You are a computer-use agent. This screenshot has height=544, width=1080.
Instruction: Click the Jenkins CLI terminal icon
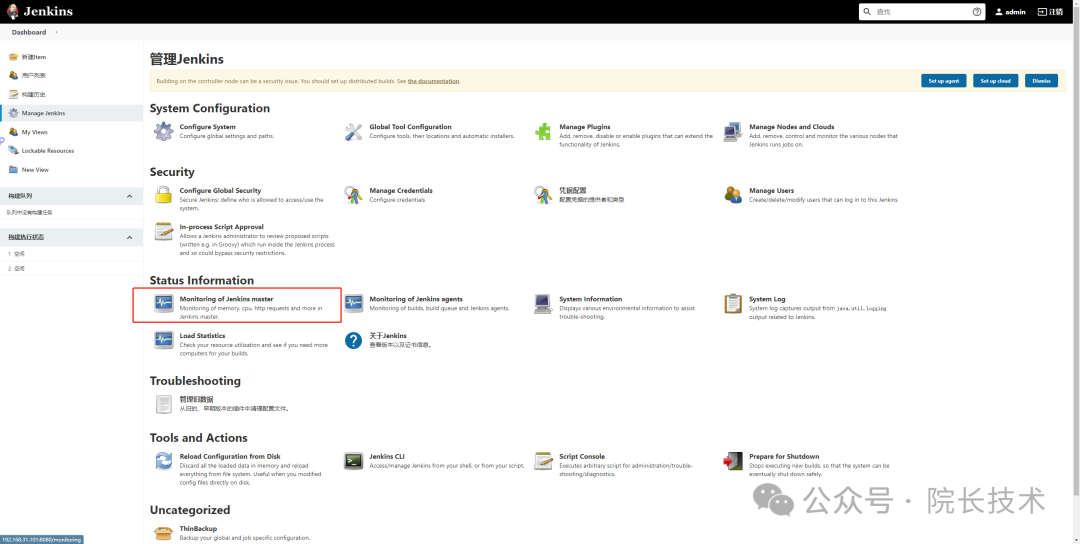[353, 461]
